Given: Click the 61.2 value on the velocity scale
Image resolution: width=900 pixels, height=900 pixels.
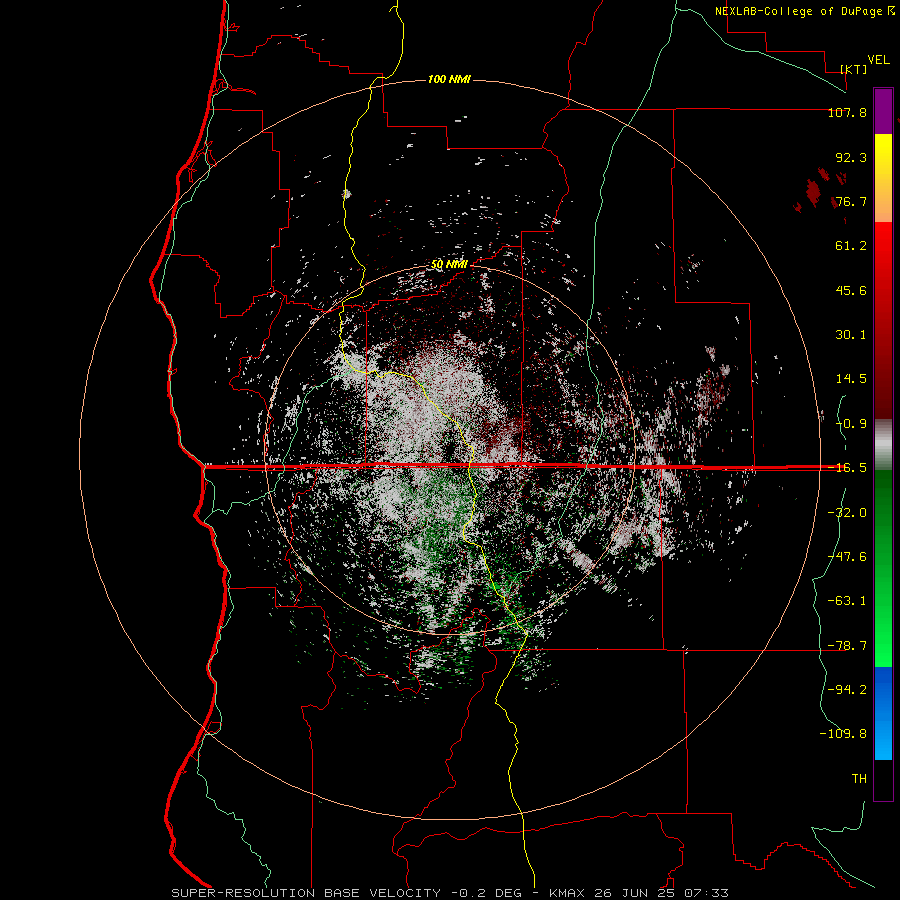Looking at the screenshot, I should coord(851,246).
